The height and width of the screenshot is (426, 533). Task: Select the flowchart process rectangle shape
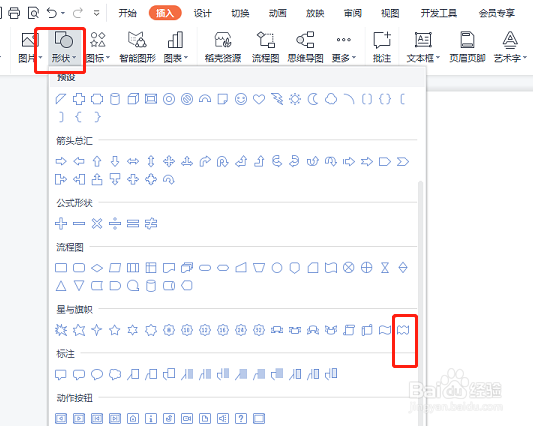(61, 268)
